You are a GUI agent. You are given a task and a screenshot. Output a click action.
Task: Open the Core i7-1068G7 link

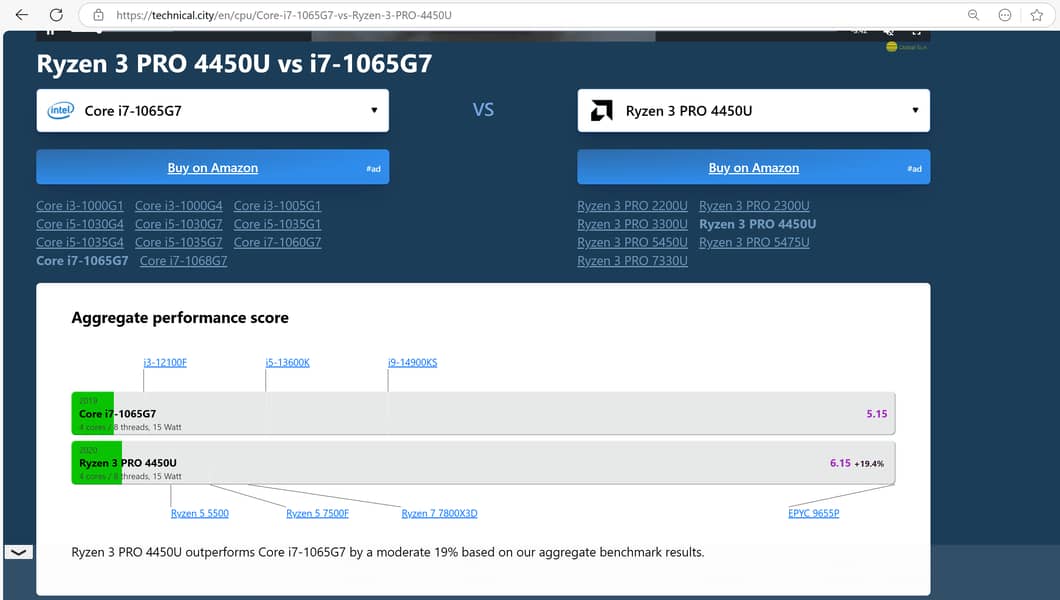(183, 261)
